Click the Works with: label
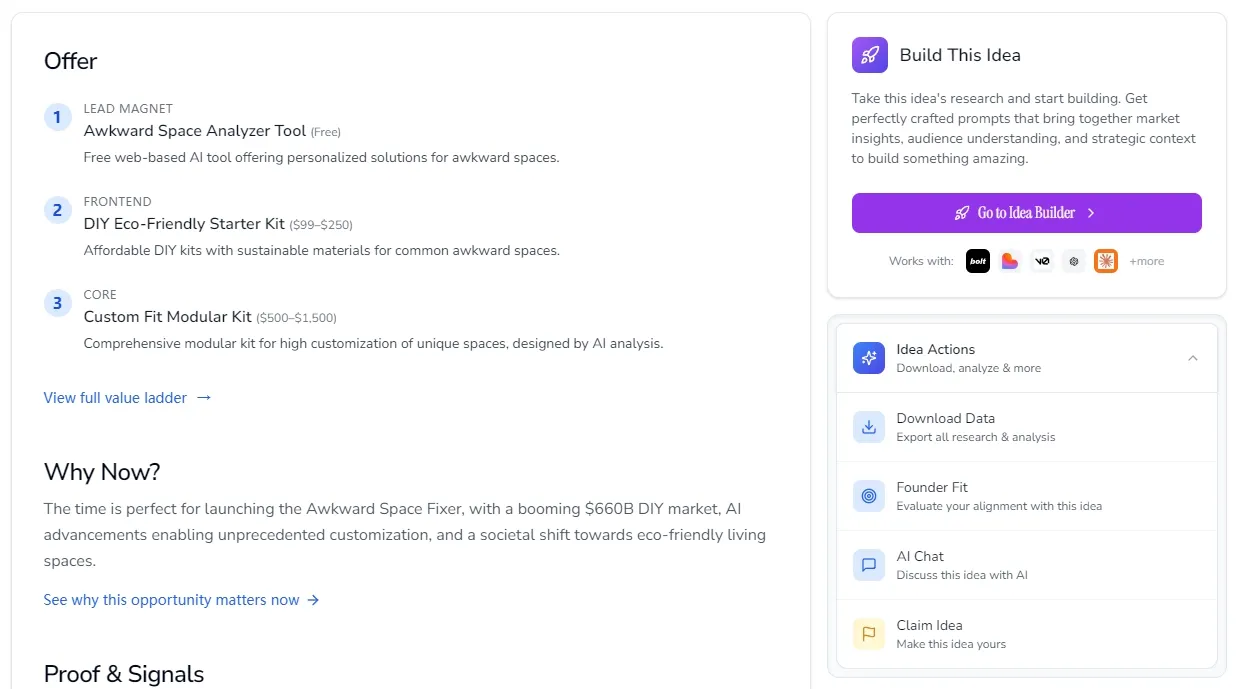Image resolution: width=1246 pixels, height=689 pixels. click(x=921, y=261)
